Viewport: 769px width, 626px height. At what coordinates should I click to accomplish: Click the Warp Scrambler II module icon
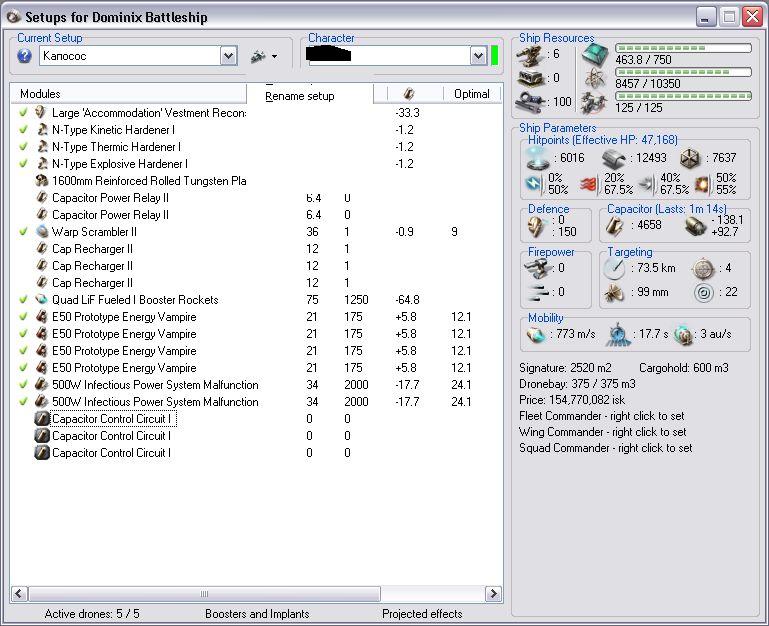(42, 231)
